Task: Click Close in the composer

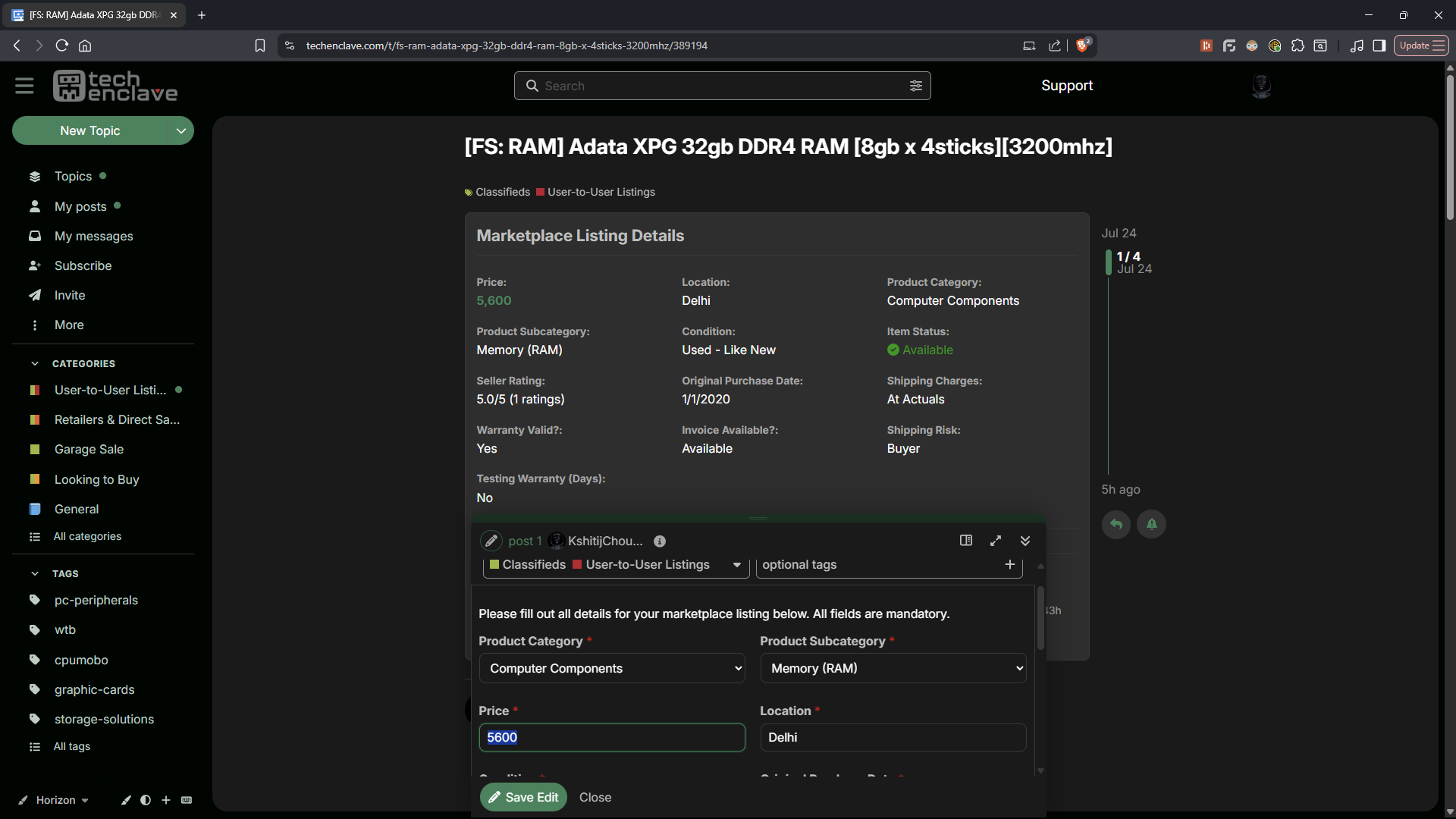Action: tap(595, 797)
